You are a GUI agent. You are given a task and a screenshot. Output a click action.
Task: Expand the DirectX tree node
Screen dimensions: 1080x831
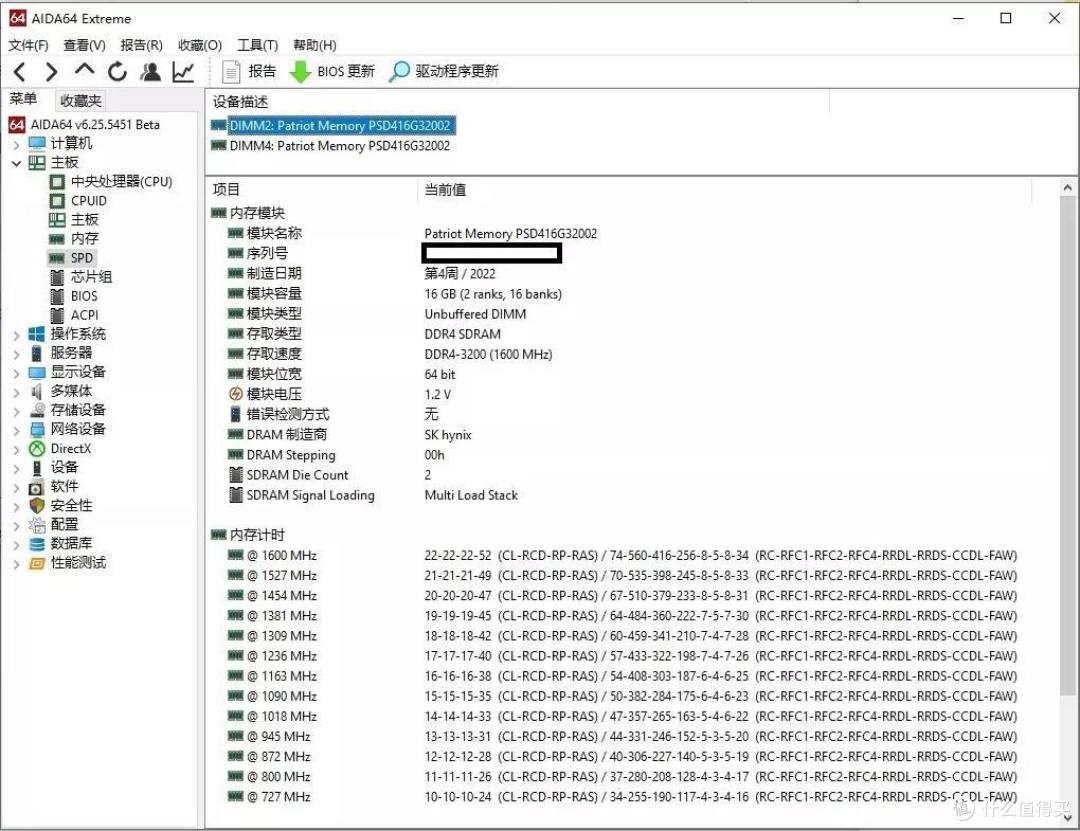[16, 450]
